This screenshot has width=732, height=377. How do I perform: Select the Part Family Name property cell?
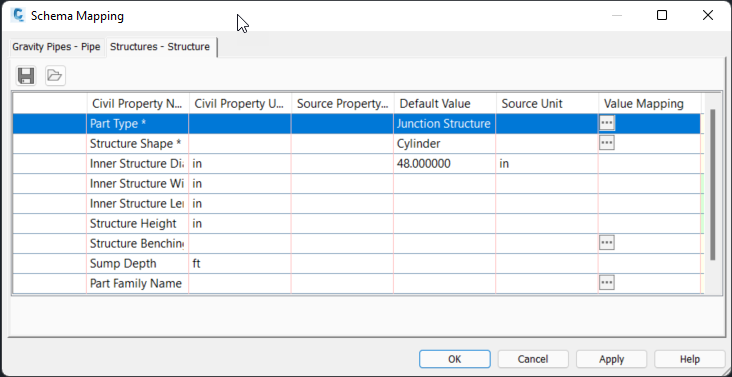(138, 284)
